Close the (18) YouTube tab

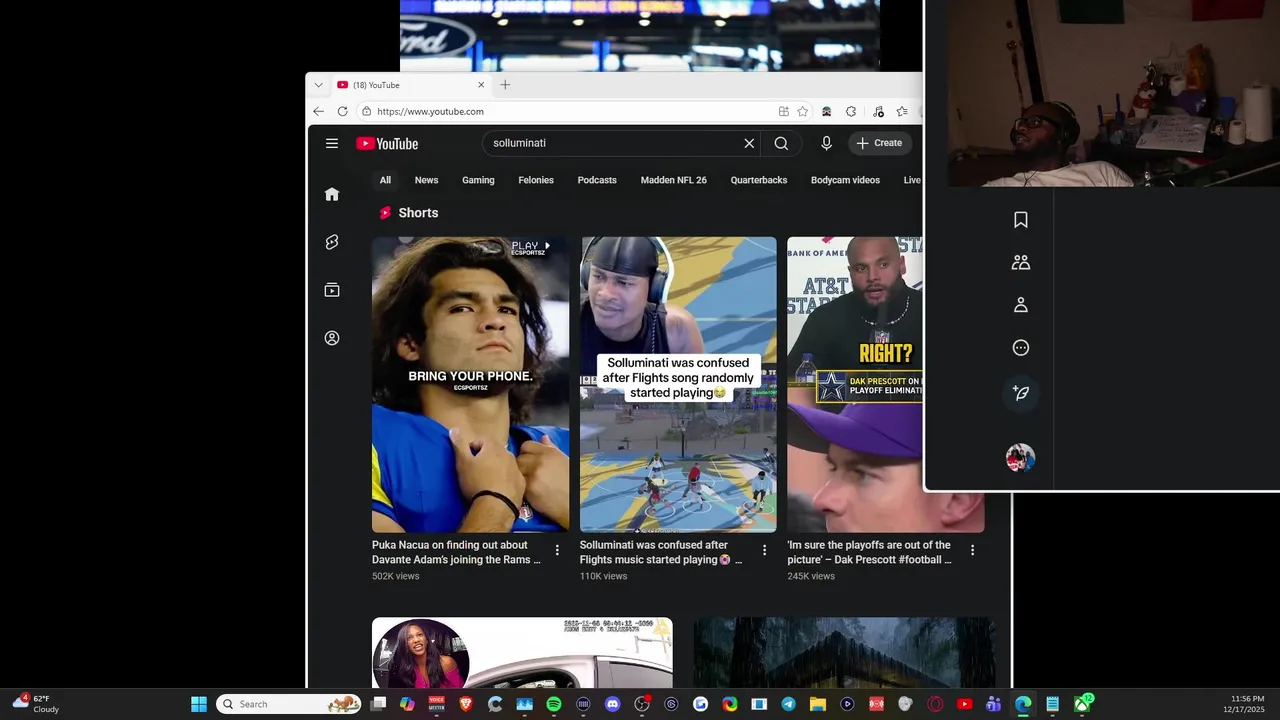(x=481, y=85)
